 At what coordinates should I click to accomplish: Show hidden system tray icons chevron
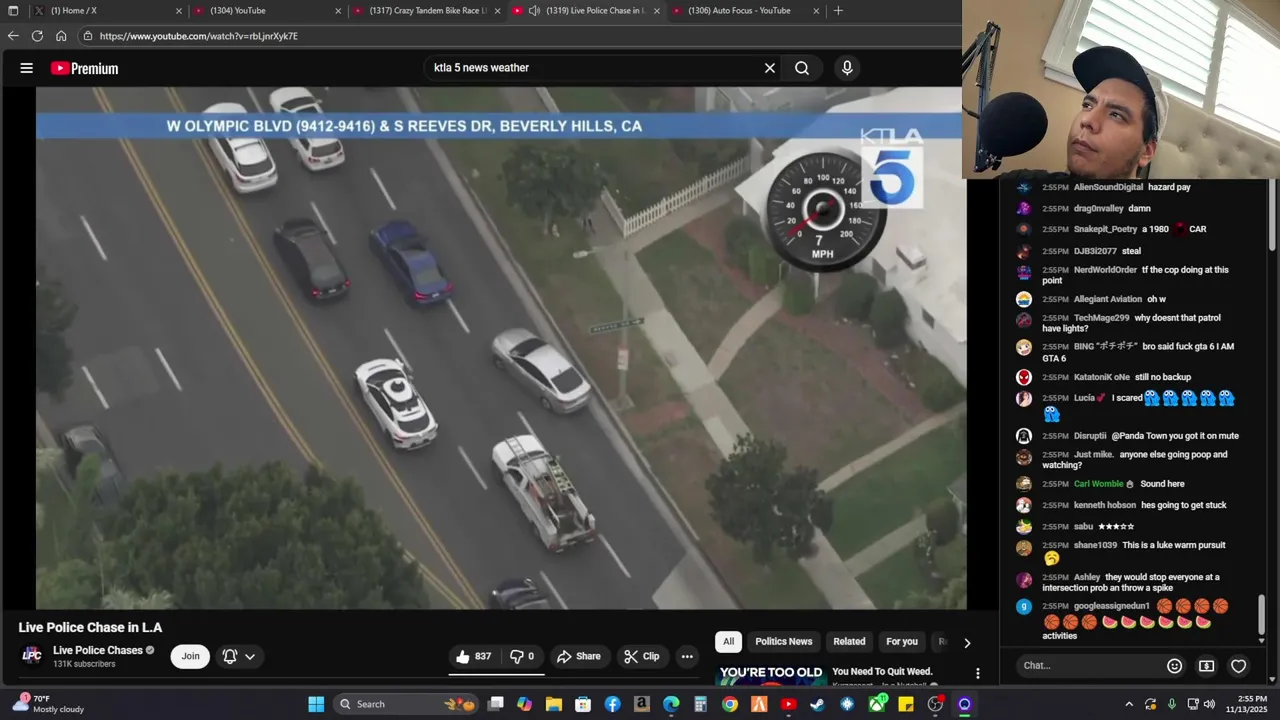[1129, 704]
